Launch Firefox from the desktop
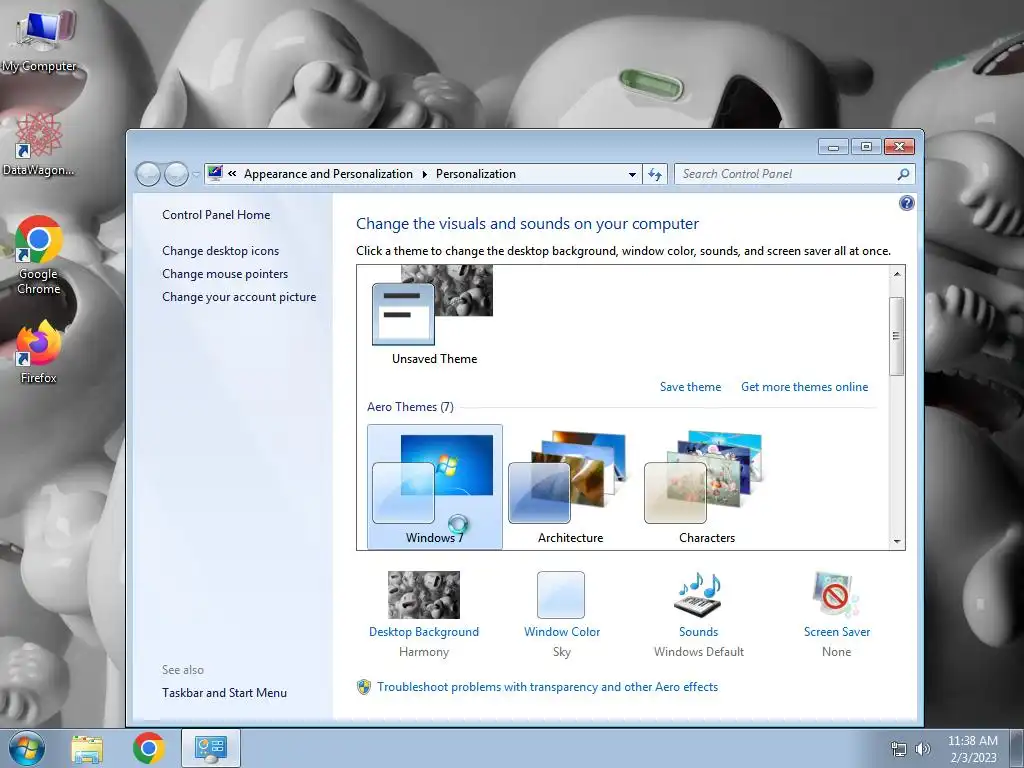 [x=39, y=351]
